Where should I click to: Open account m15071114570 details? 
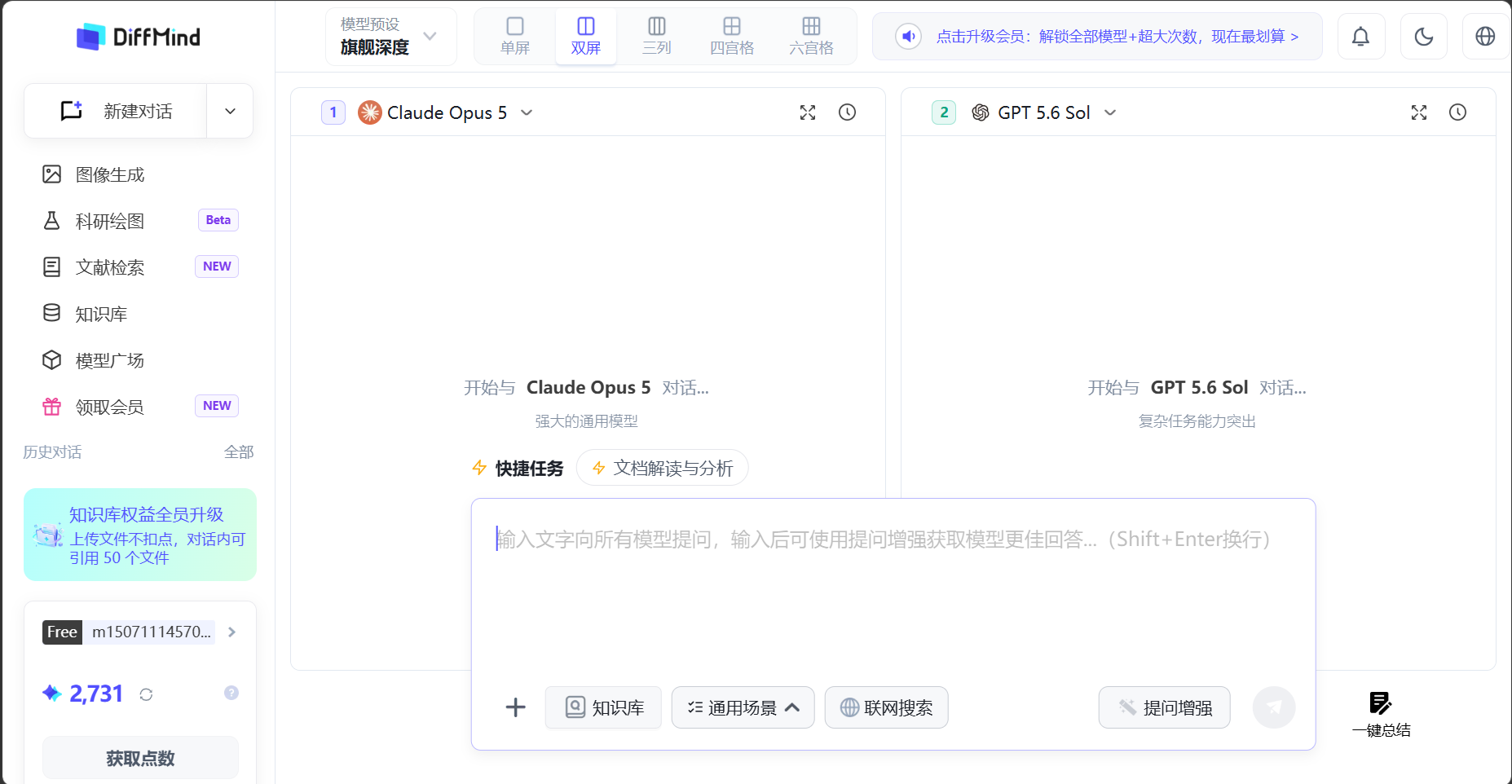151,632
